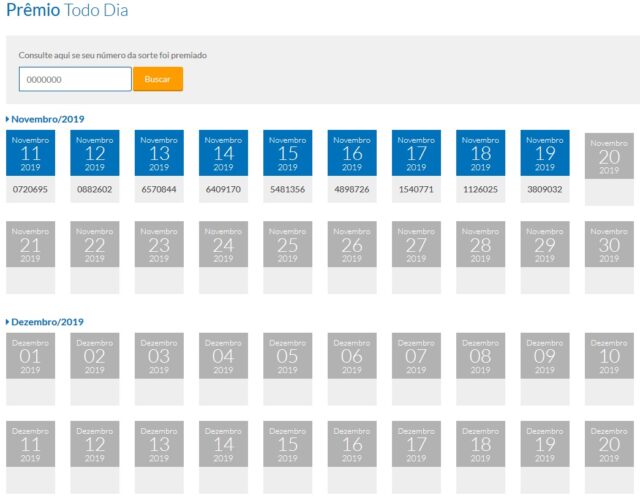Open the Novembro 17 calendar tile
640x503 pixels.
(416, 154)
